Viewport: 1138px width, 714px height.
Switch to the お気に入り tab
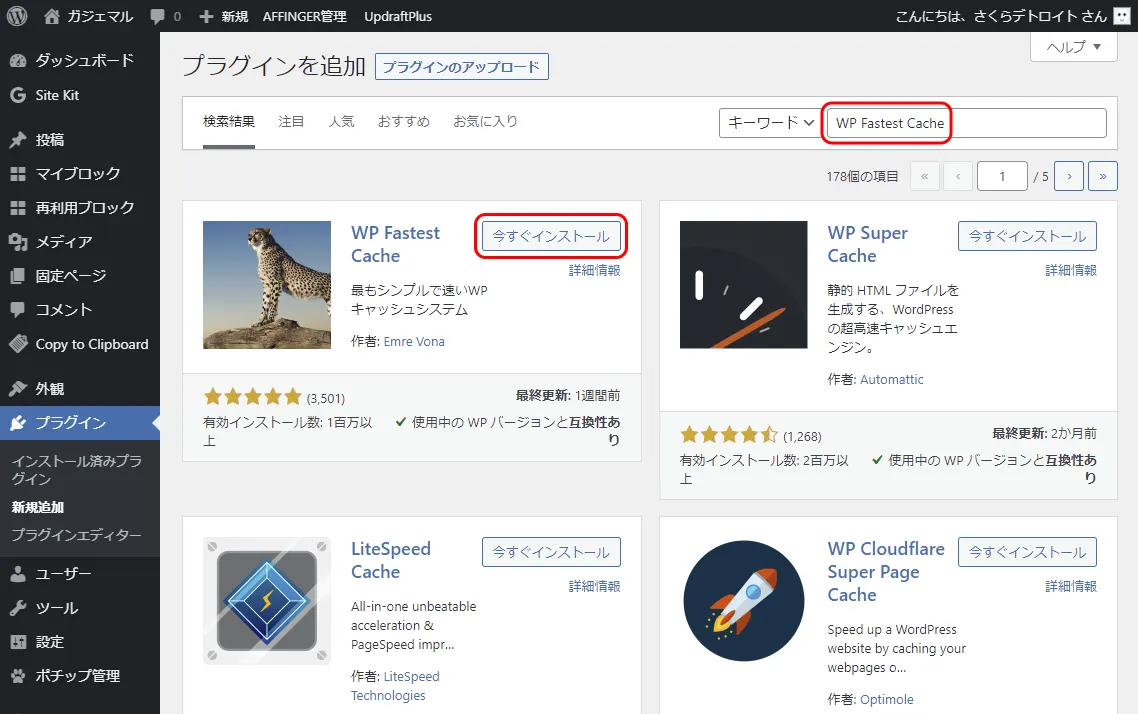point(485,121)
